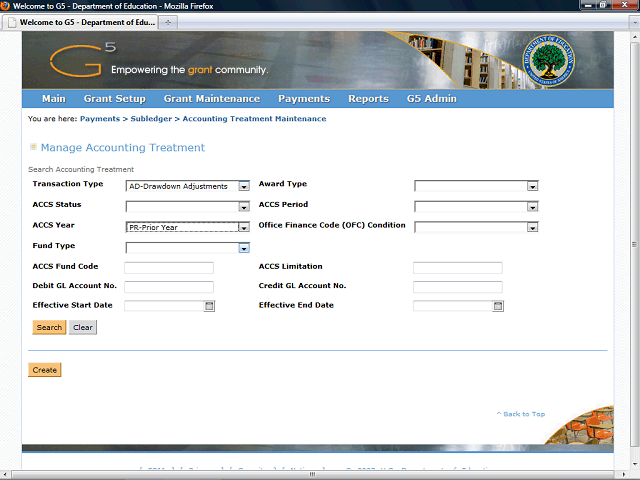The width and height of the screenshot is (640, 480).
Task: Expand the ACCS Period dropdown
Action: (x=532, y=207)
